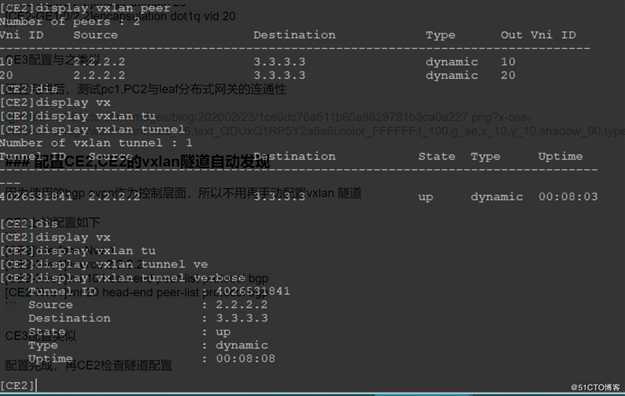Click verbose Source value 2.2.2.2
625x396 pixels.
click(242, 305)
